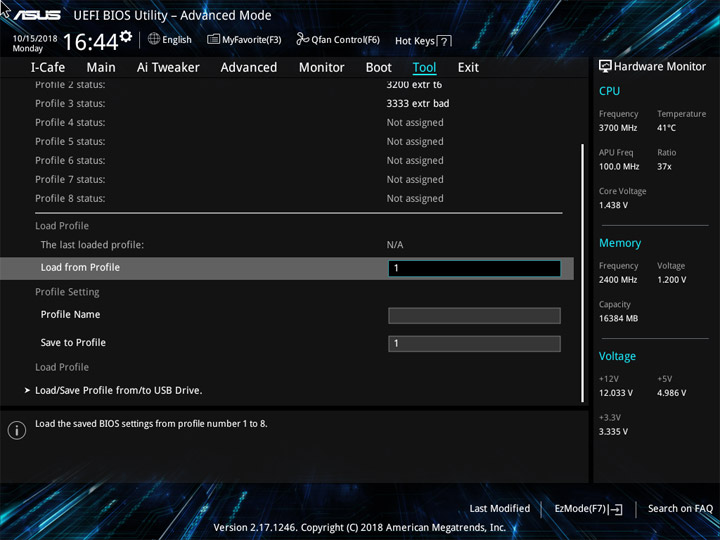Image resolution: width=720 pixels, height=540 pixels.
Task: Click the Profile 6 status label
Action: pyautogui.click(x=70, y=160)
